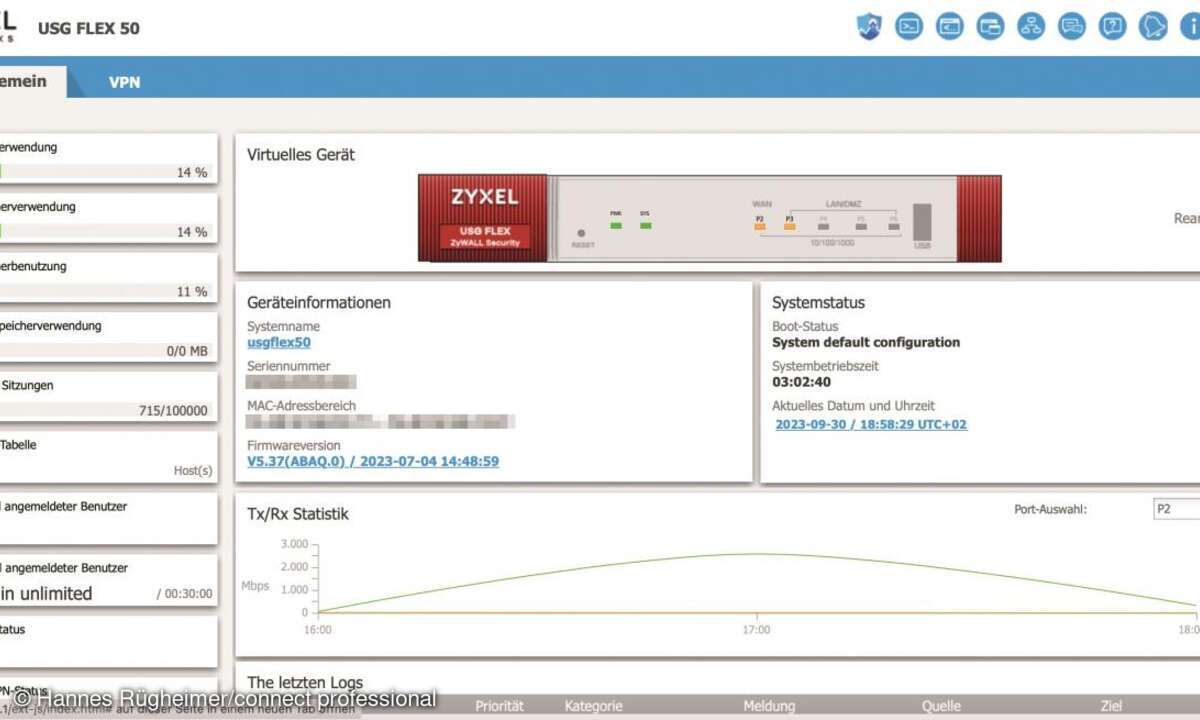This screenshot has width=1200, height=720.
Task: Click the P5 LAN port indicator
Action: point(859,227)
